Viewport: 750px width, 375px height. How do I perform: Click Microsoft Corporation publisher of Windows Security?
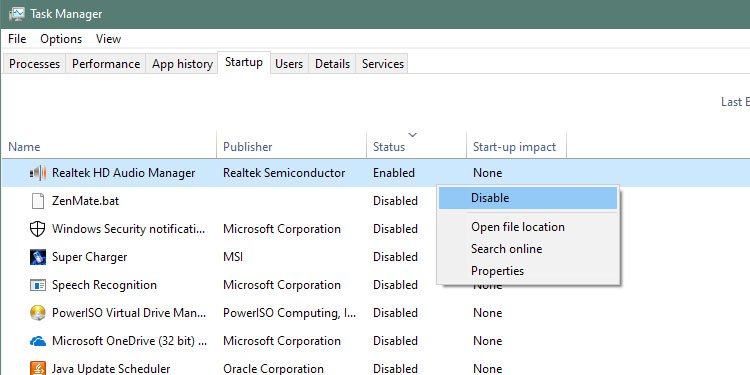click(282, 229)
